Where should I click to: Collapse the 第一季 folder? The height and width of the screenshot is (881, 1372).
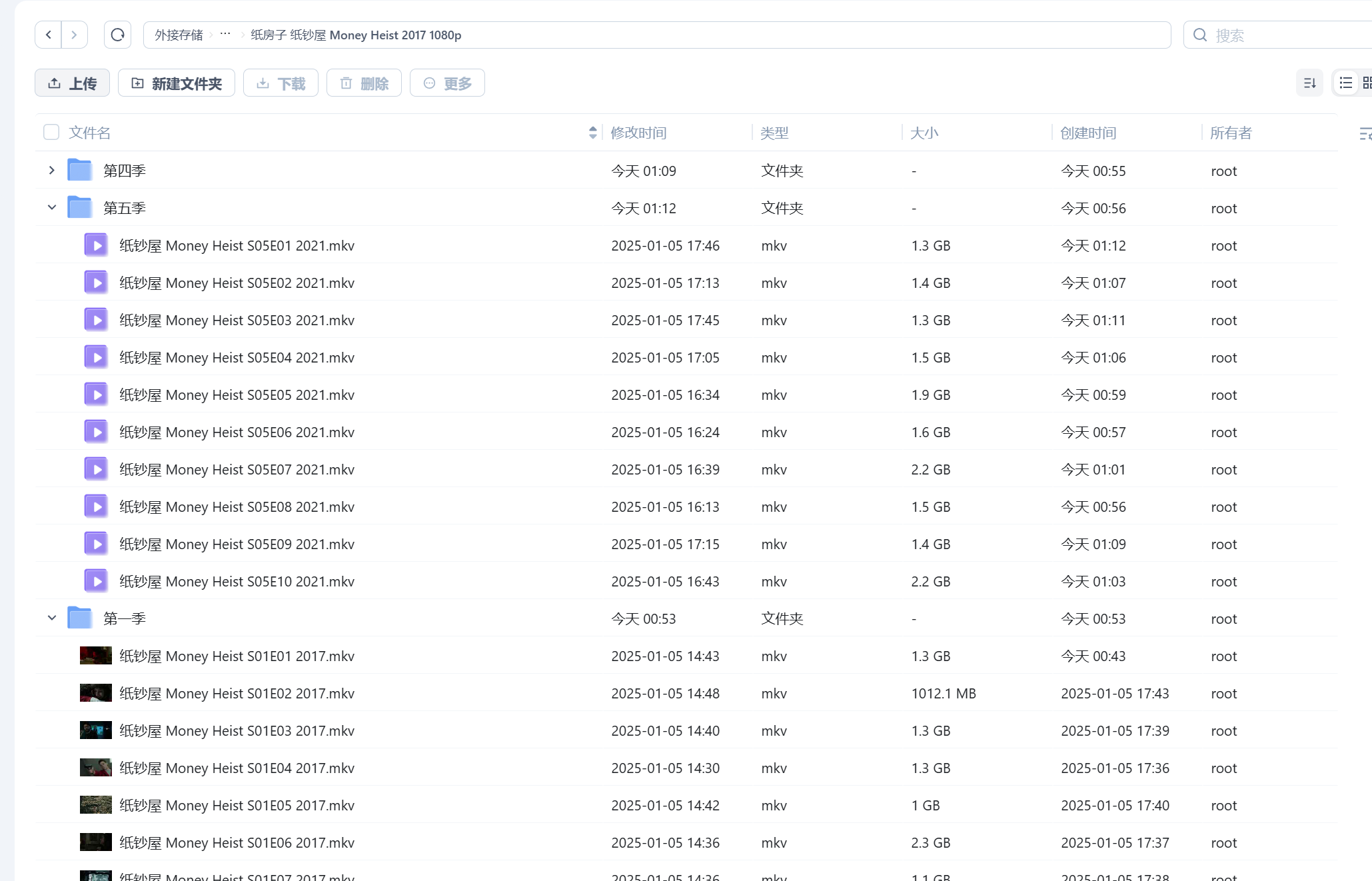(51, 618)
